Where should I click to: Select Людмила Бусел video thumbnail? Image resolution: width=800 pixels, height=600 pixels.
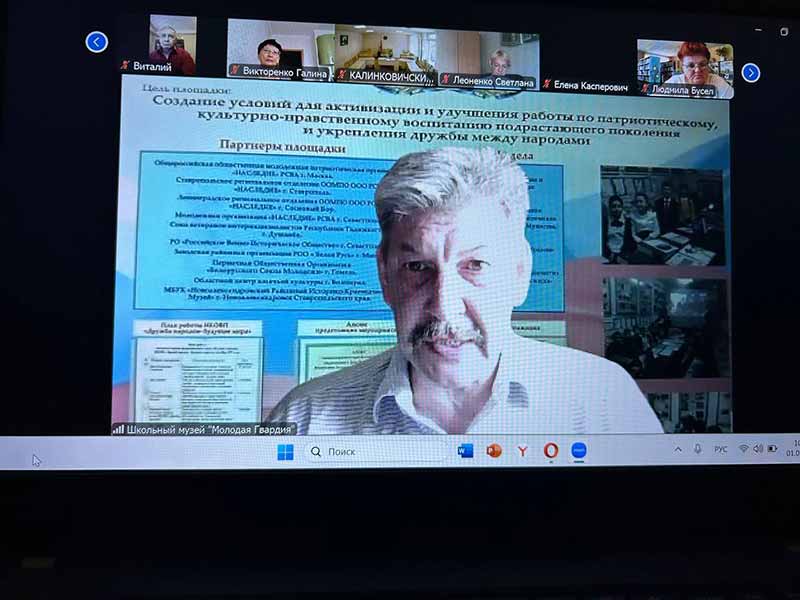tap(685, 69)
